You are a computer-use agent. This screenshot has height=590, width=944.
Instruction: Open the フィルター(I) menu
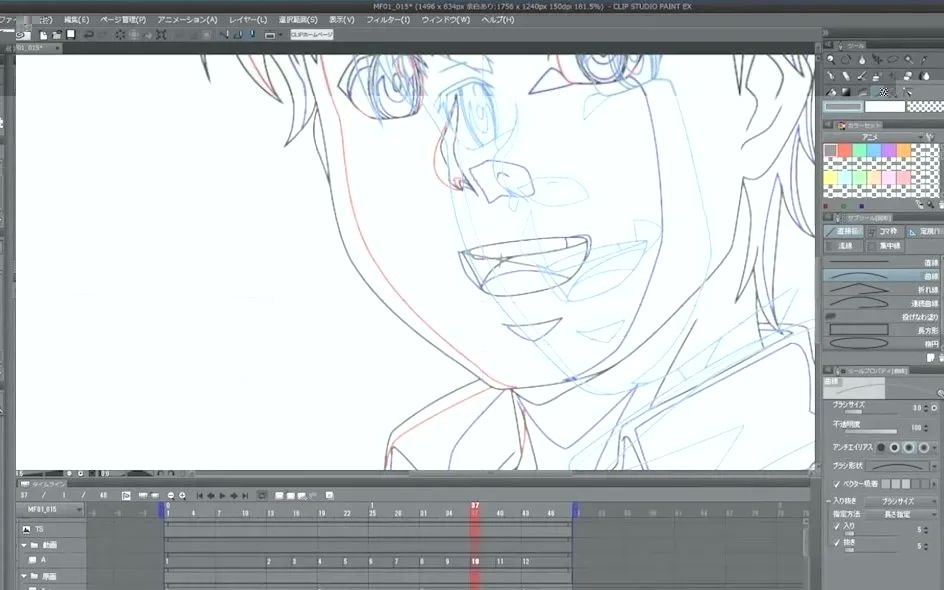(x=388, y=20)
